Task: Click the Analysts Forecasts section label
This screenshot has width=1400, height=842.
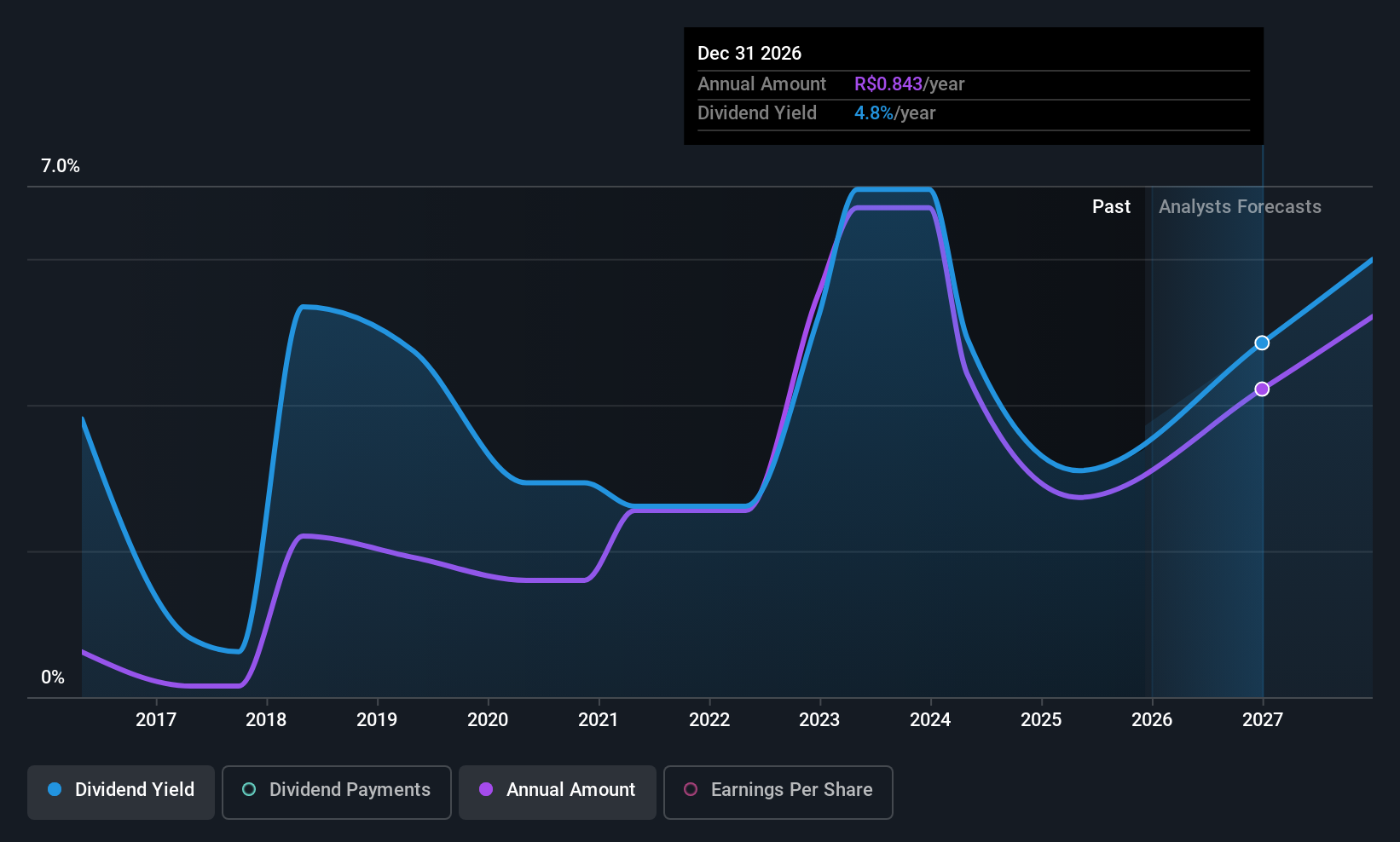Action: click(1240, 207)
